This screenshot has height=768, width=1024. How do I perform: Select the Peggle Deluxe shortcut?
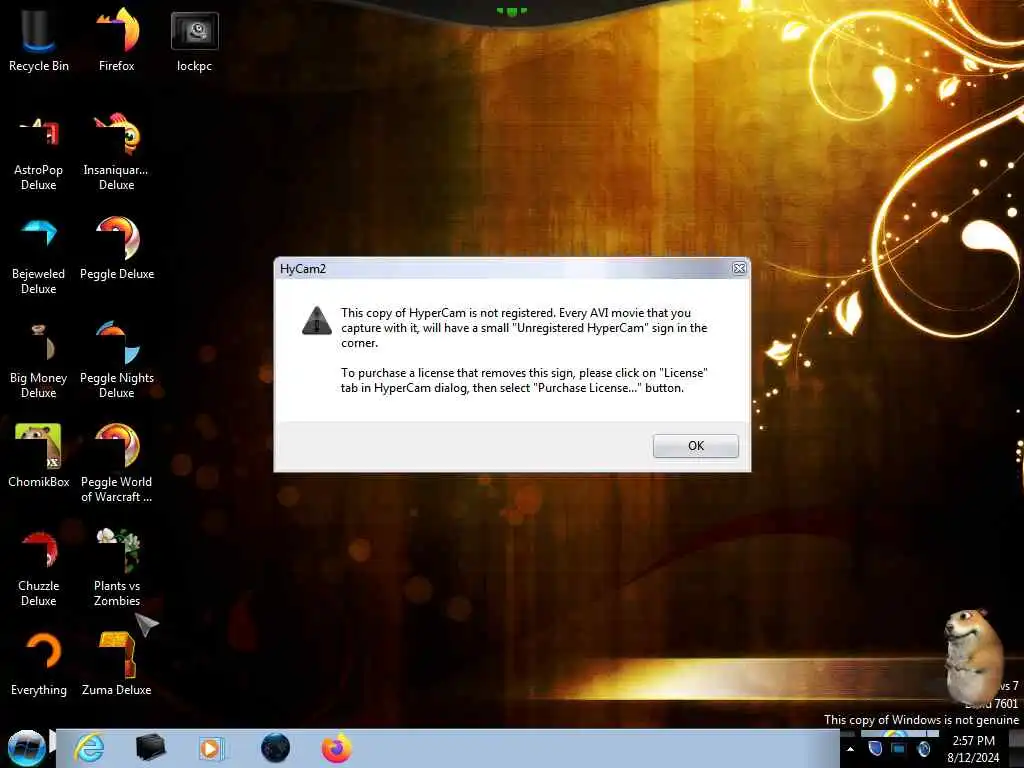117,249
